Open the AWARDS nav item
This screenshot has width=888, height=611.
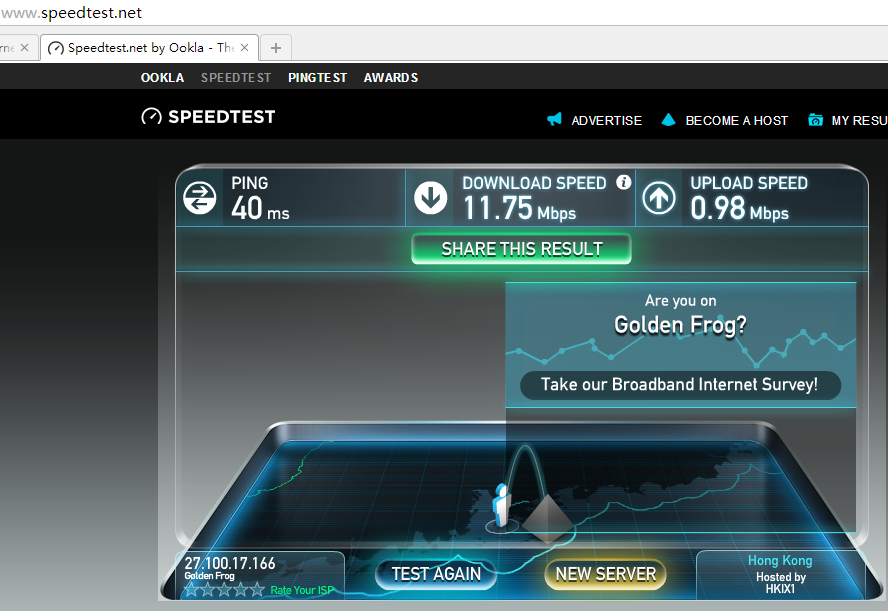pyautogui.click(x=391, y=78)
